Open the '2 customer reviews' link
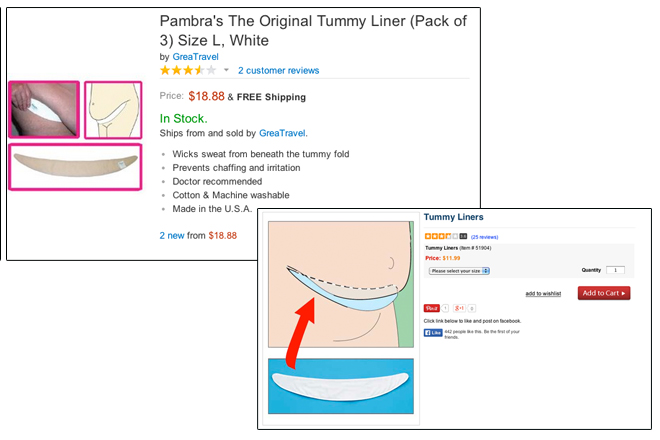Screen dimensions: 660x440 (x=278, y=71)
